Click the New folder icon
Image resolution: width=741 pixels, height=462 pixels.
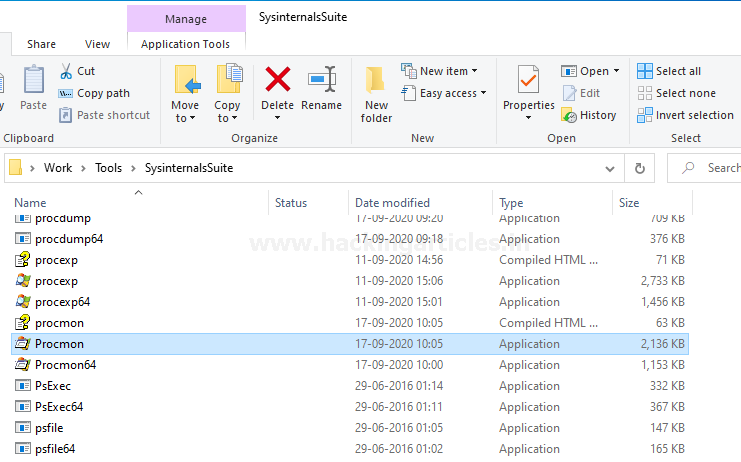[x=375, y=79]
